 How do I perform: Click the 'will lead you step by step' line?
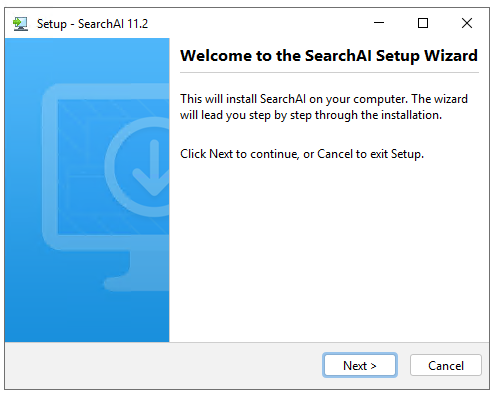click(311, 115)
